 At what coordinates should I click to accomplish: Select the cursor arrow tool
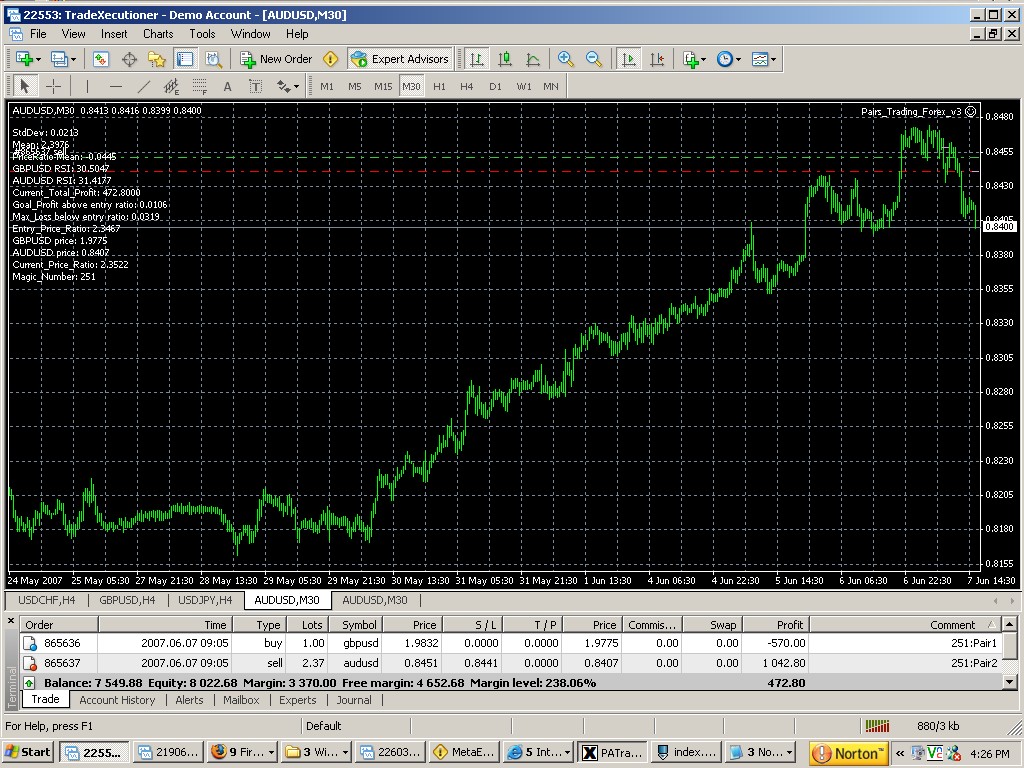25,86
